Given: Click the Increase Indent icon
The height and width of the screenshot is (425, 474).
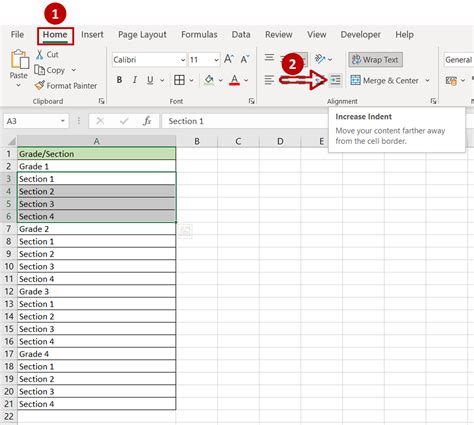Looking at the screenshot, I should pyautogui.click(x=335, y=80).
